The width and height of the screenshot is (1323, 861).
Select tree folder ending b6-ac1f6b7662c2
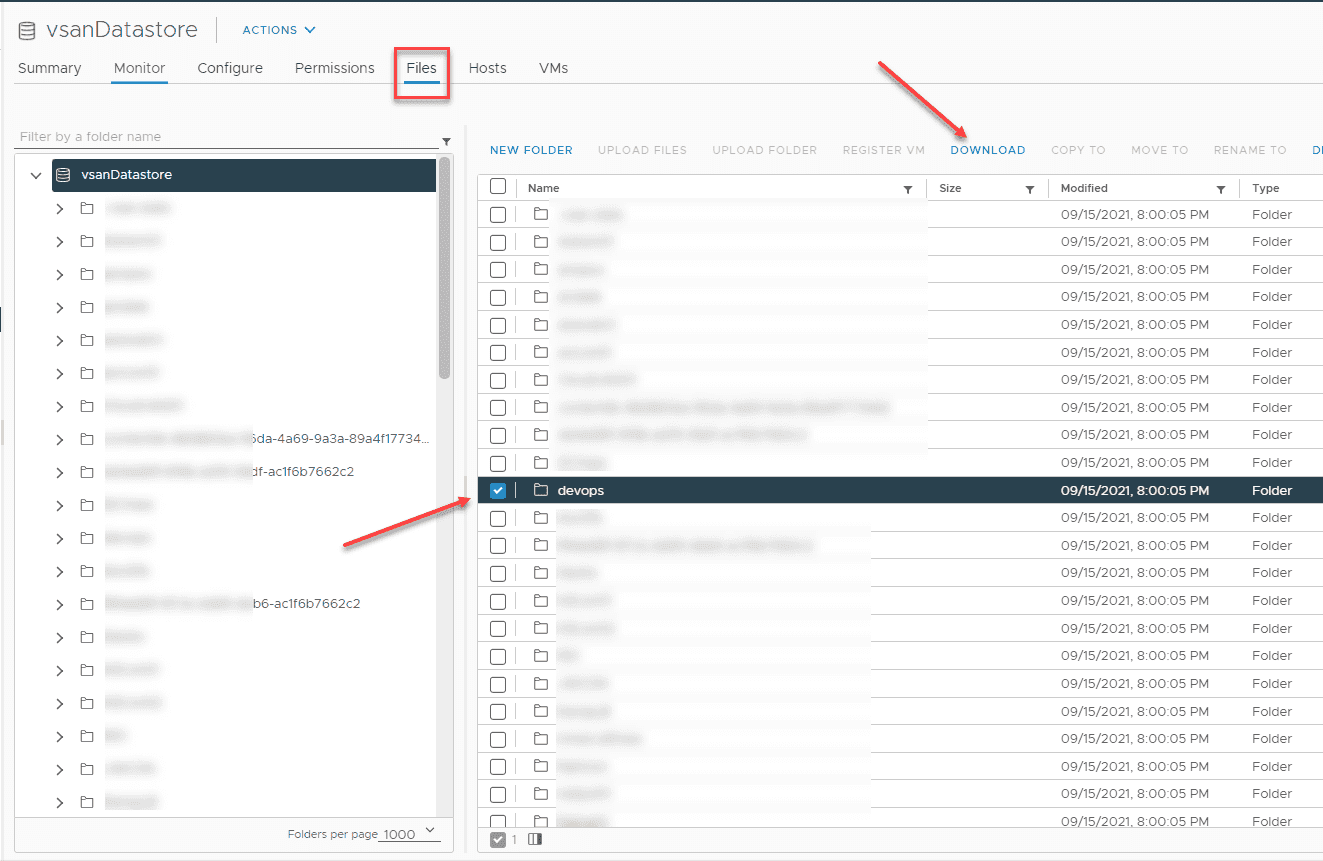pyautogui.click(x=233, y=604)
